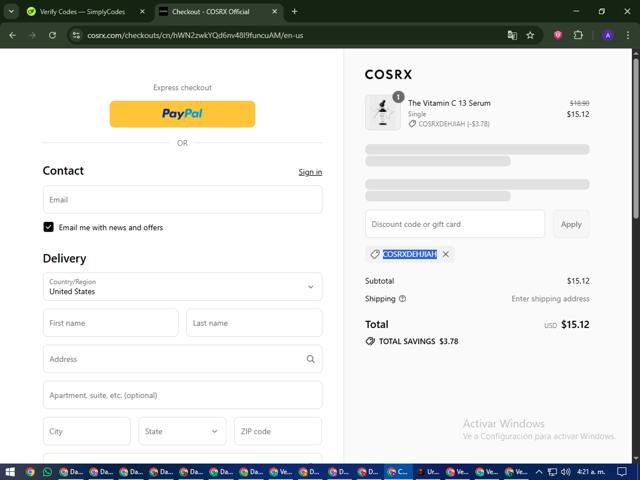Go back to the previous page
The width and height of the screenshot is (640, 480).
tap(13, 35)
